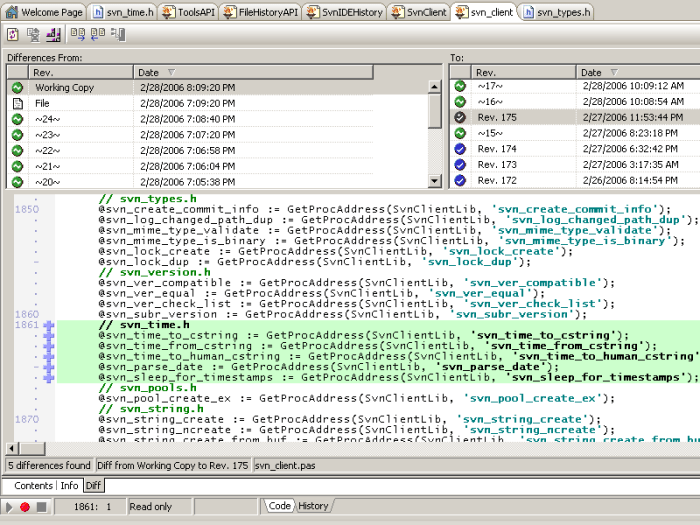Sort To list by Rev. column header
This screenshot has height=525, width=700.
click(523, 72)
